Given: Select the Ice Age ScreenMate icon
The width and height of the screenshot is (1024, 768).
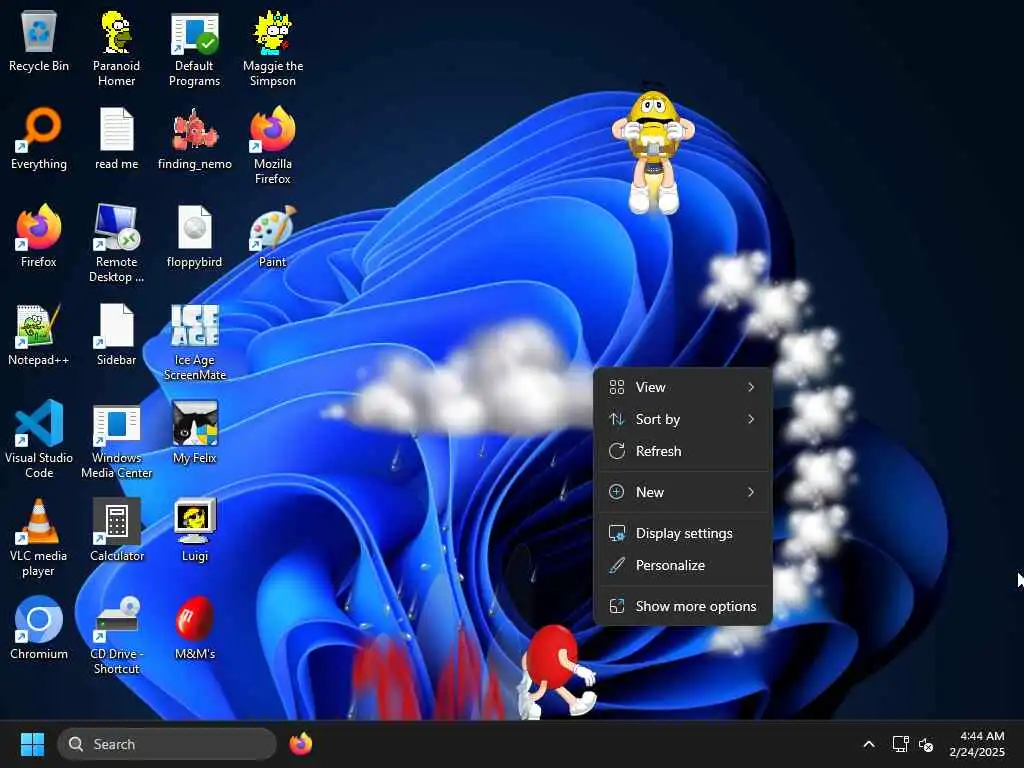Looking at the screenshot, I should [194, 342].
